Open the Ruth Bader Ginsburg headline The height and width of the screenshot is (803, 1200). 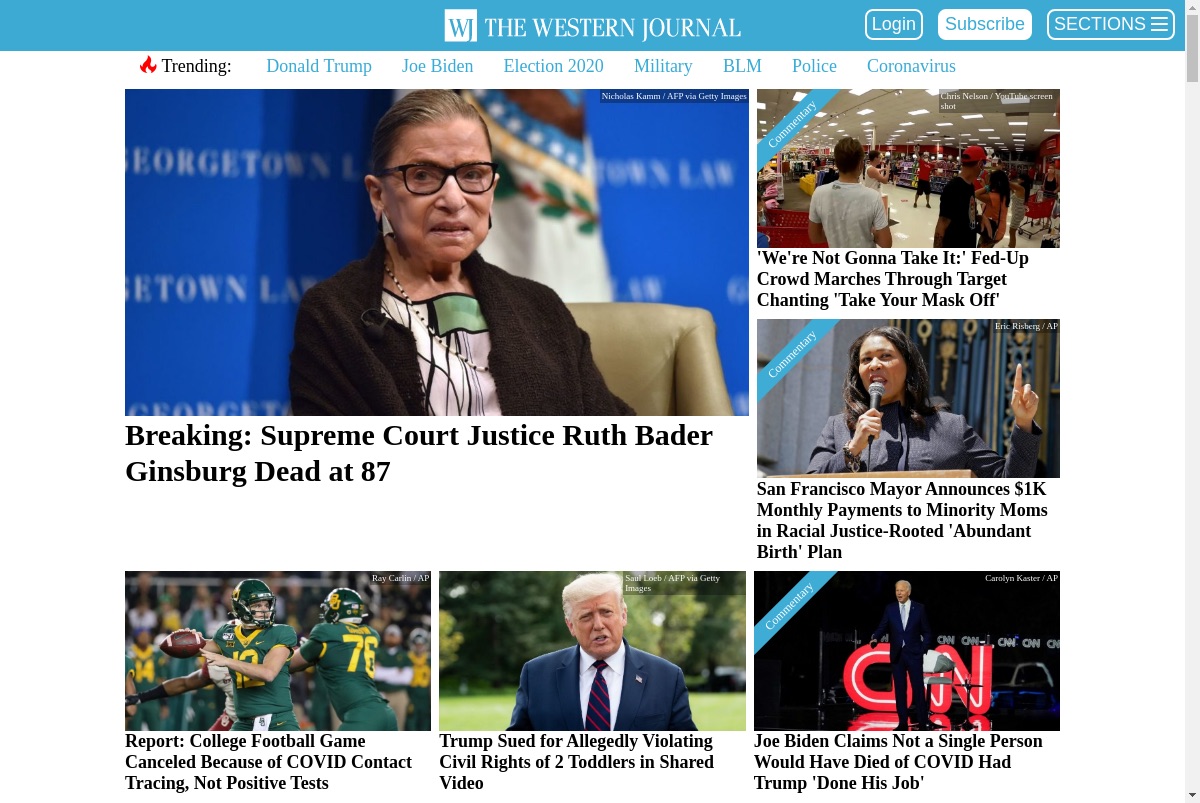point(419,453)
